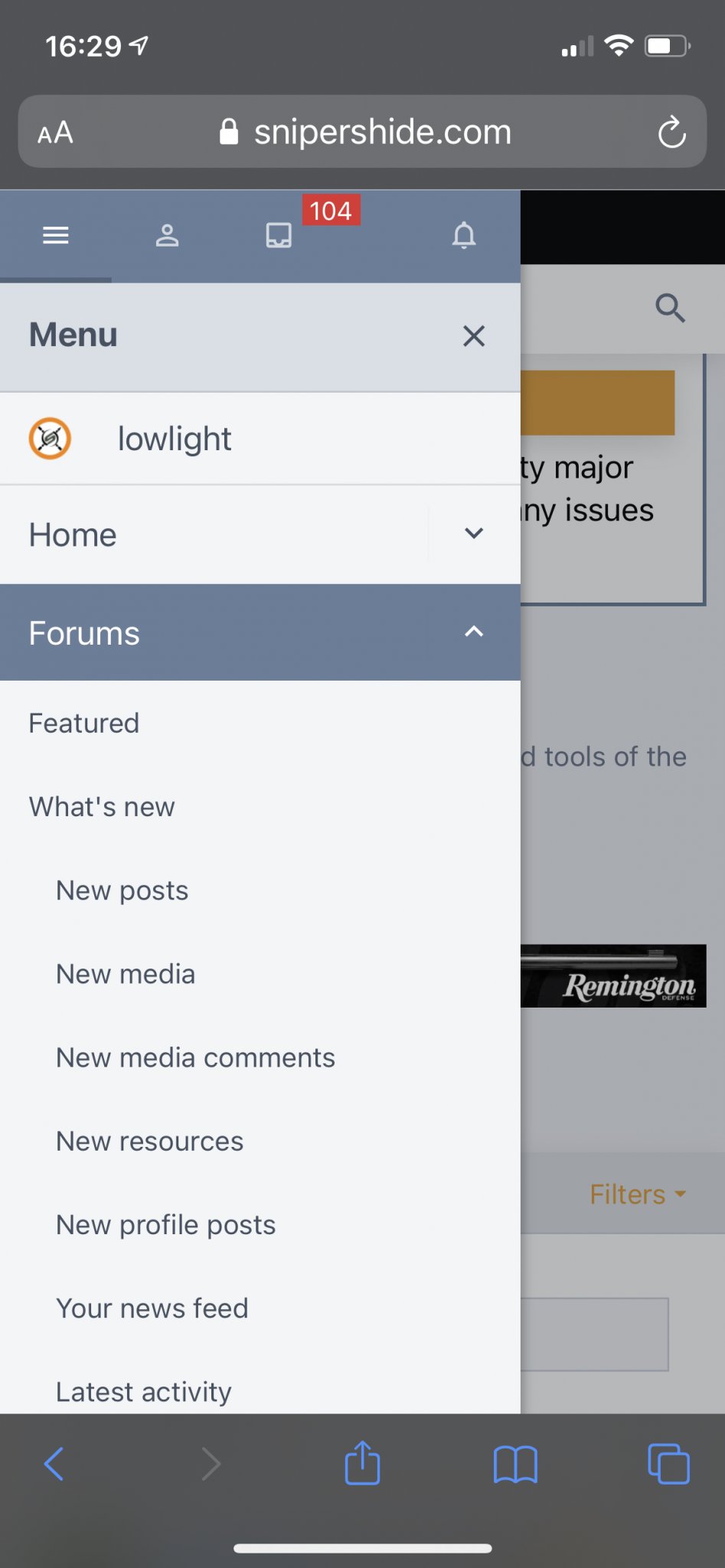
Task: Open the alerts bell icon
Action: pos(464,235)
